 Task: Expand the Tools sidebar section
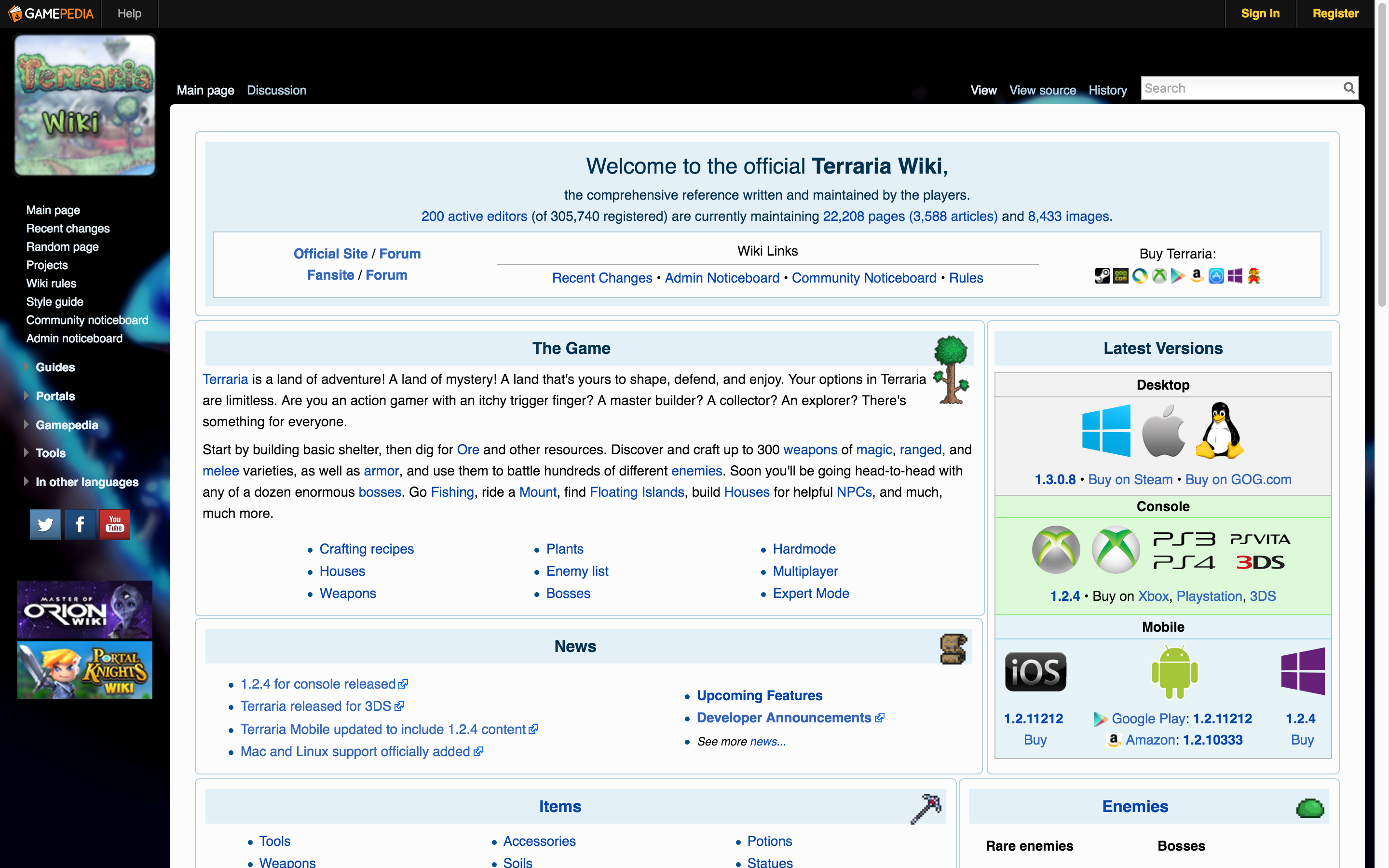coord(51,453)
